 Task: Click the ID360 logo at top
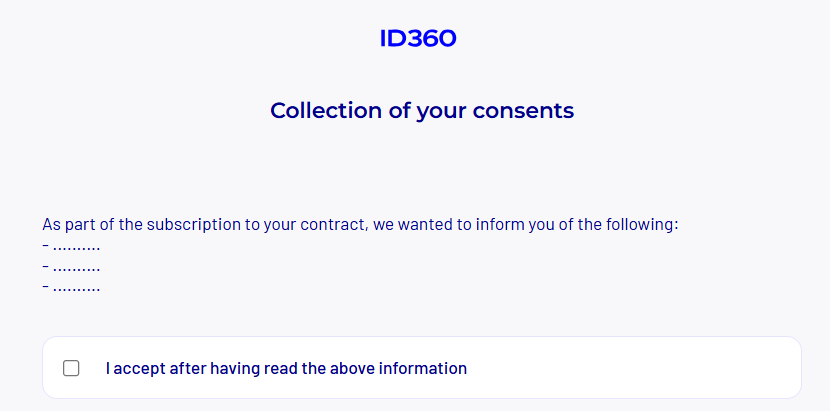[x=417, y=39]
